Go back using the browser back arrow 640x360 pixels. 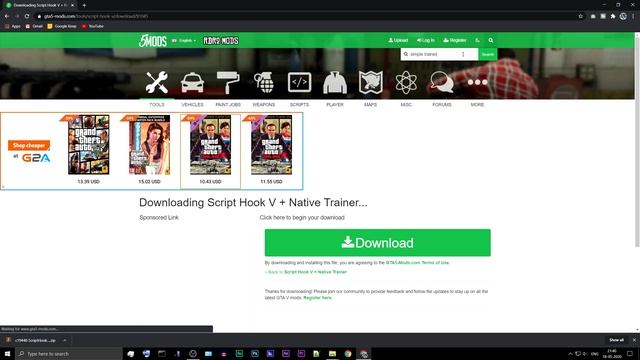[7, 16]
